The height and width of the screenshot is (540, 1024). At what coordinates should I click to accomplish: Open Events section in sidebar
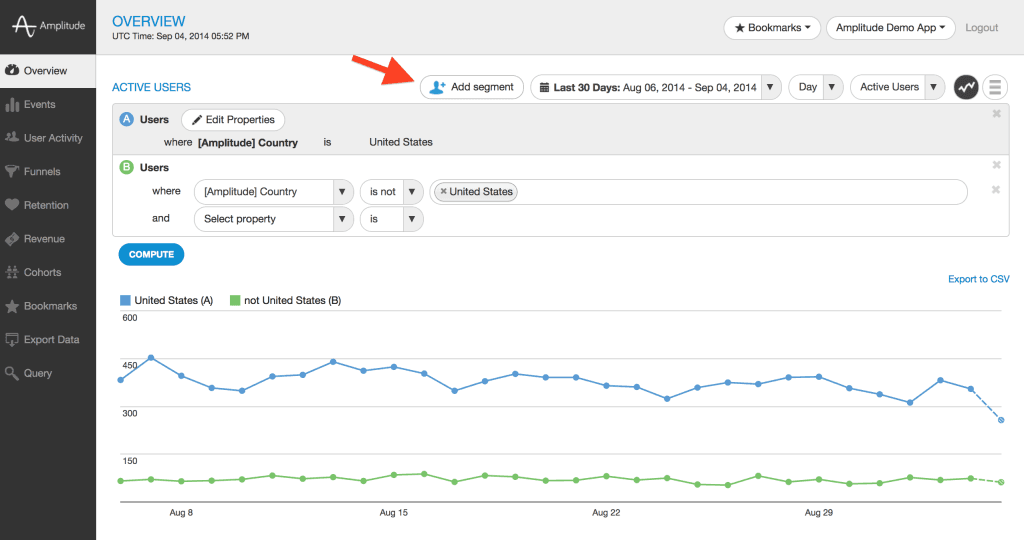[x=39, y=104]
